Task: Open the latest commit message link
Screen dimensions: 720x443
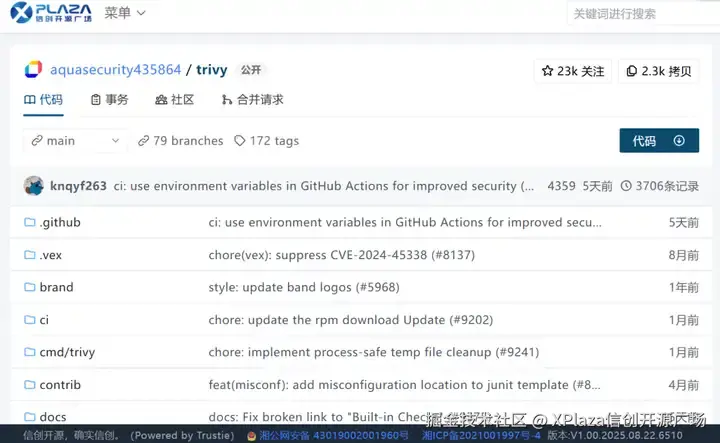Action: [324, 186]
